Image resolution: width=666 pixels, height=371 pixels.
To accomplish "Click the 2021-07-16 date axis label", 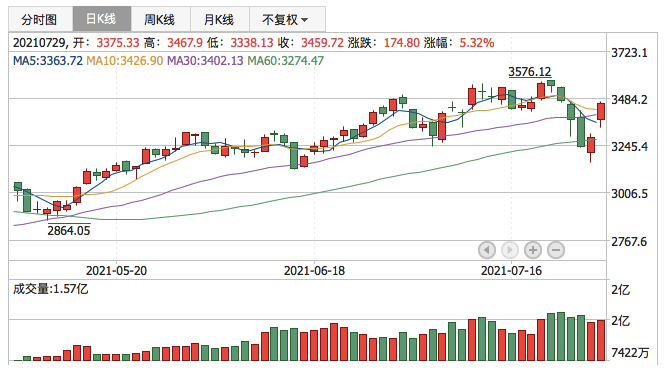I will point(511,271).
